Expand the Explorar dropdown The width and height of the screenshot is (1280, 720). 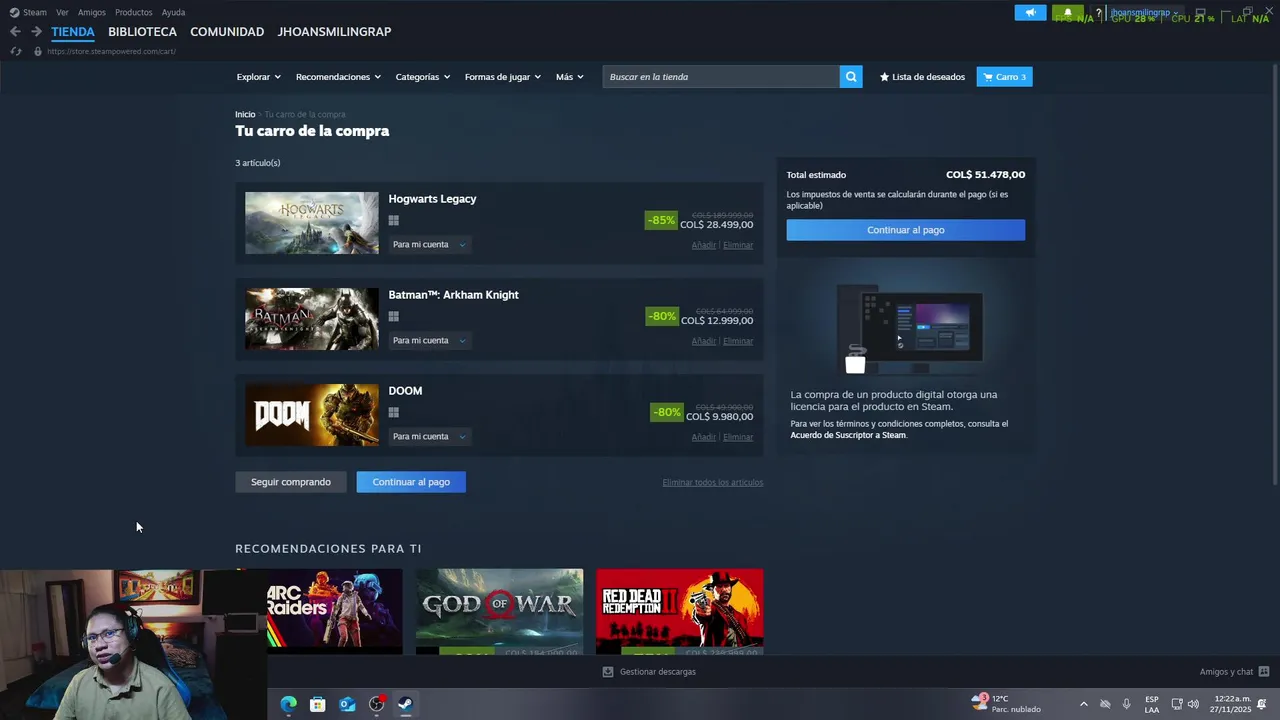pos(258,77)
